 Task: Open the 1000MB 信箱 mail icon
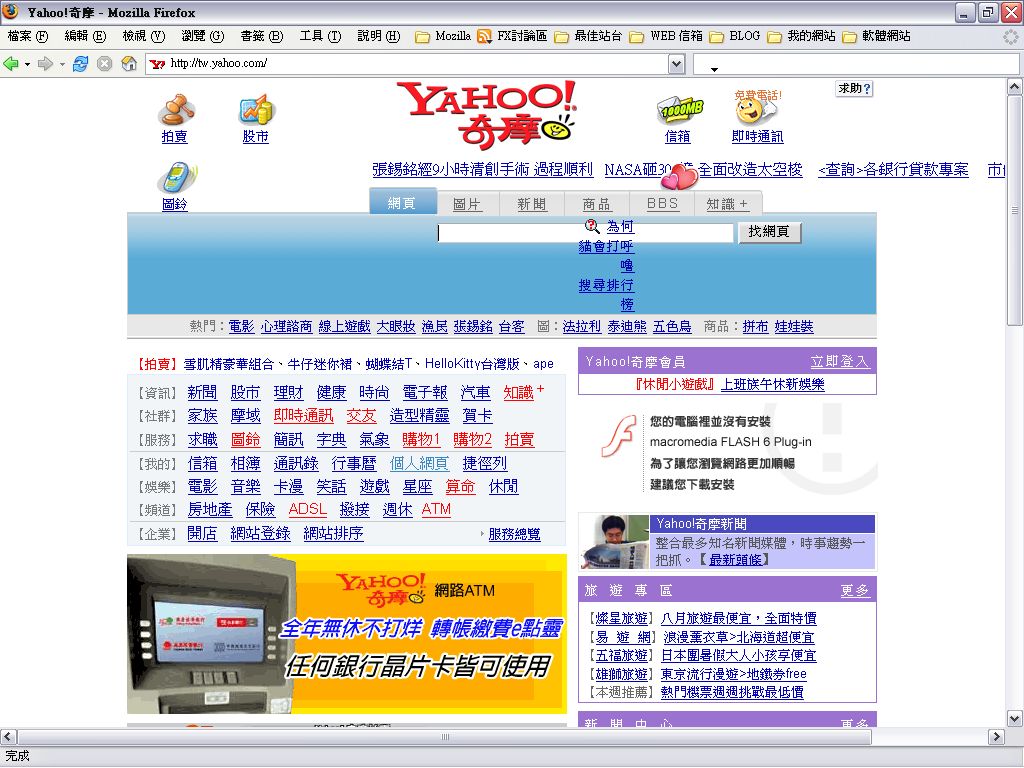(x=679, y=110)
